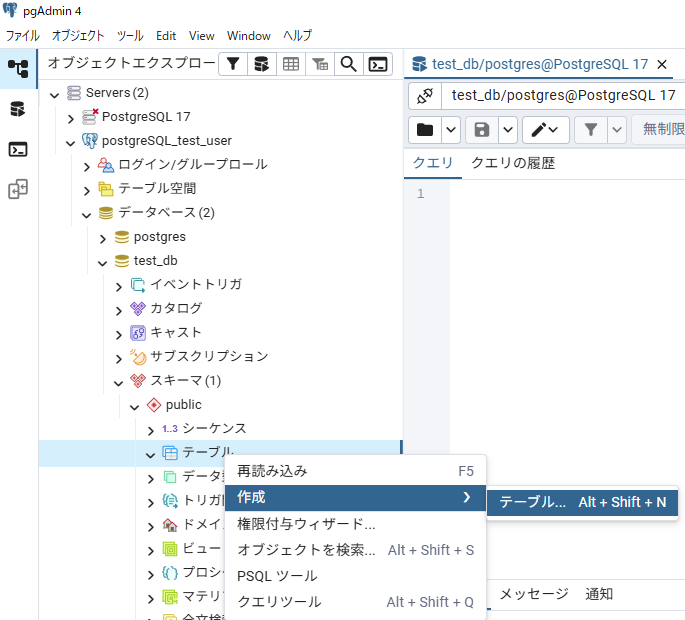Open the ヘルプ menu

298,36
